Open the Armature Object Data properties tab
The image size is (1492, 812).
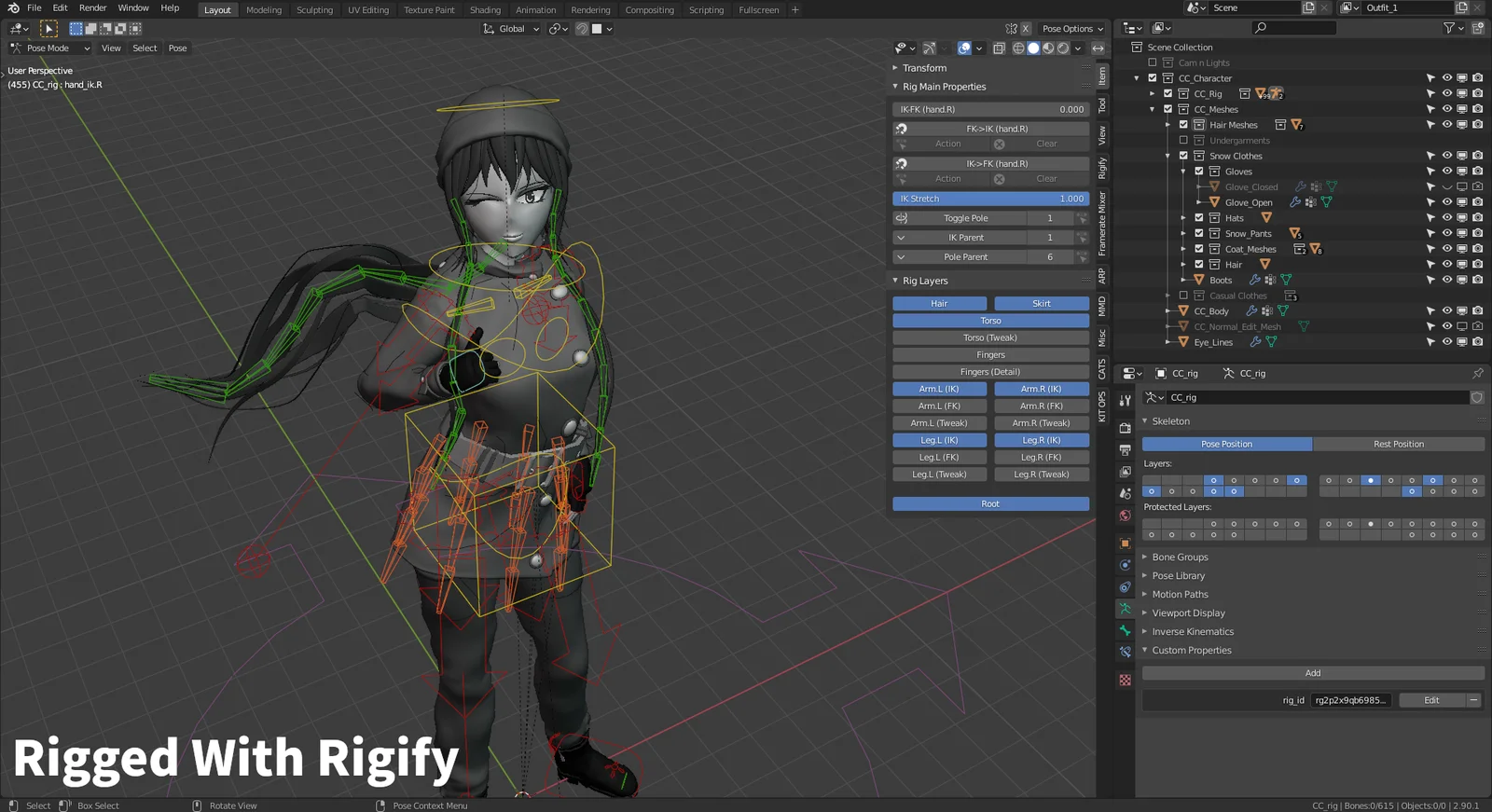1125,609
